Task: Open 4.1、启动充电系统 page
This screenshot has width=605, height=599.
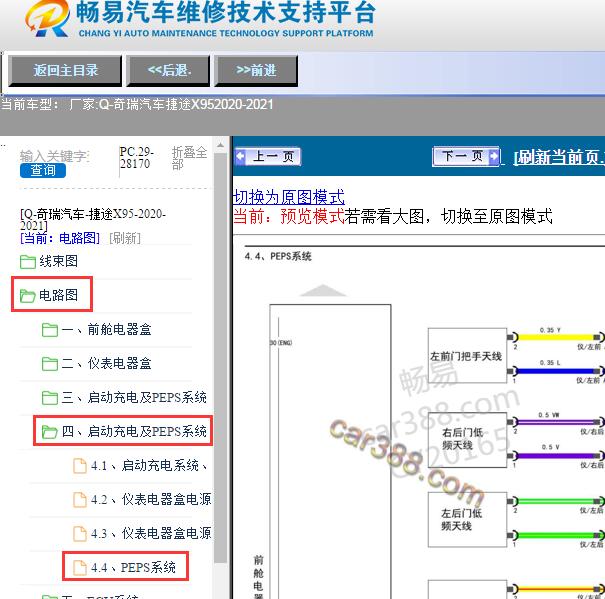Action: click(149, 465)
